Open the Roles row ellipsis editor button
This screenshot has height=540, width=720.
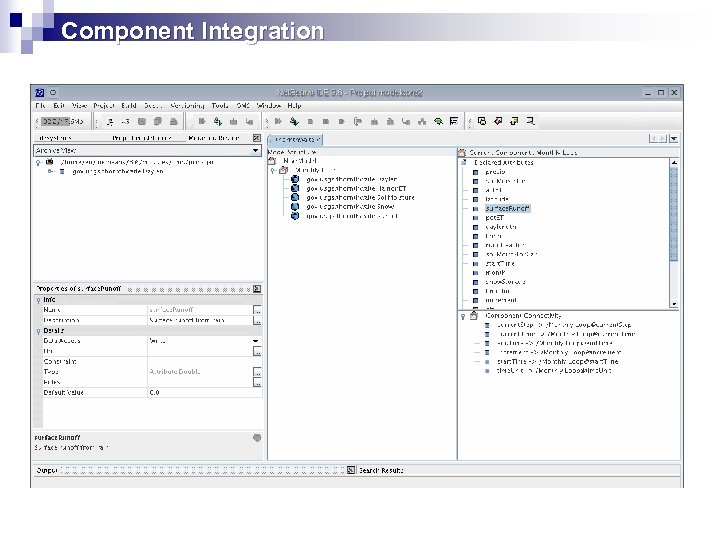[258, 382]
